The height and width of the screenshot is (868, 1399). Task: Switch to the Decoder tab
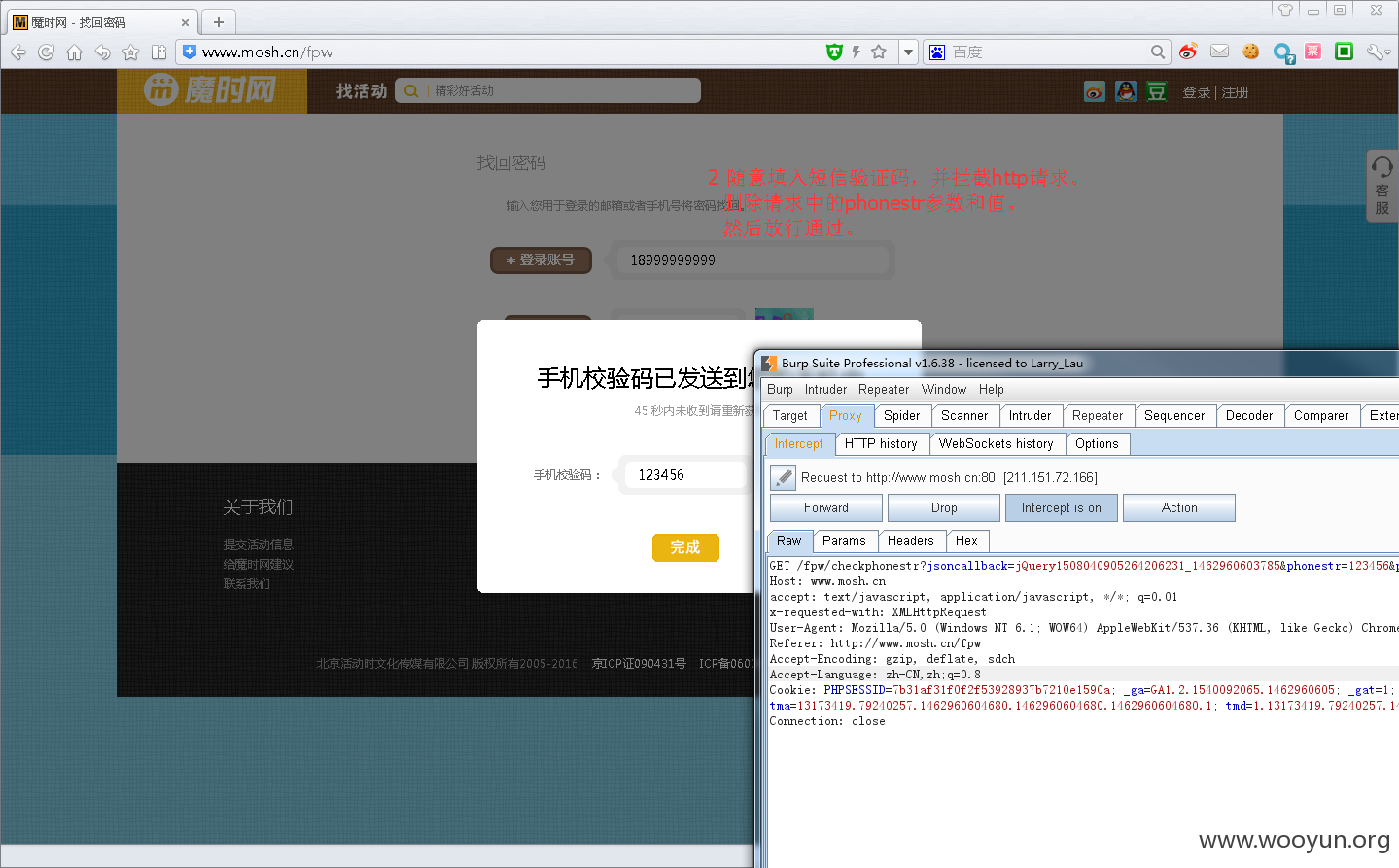pyautogui.click(x=1249, y=415)
